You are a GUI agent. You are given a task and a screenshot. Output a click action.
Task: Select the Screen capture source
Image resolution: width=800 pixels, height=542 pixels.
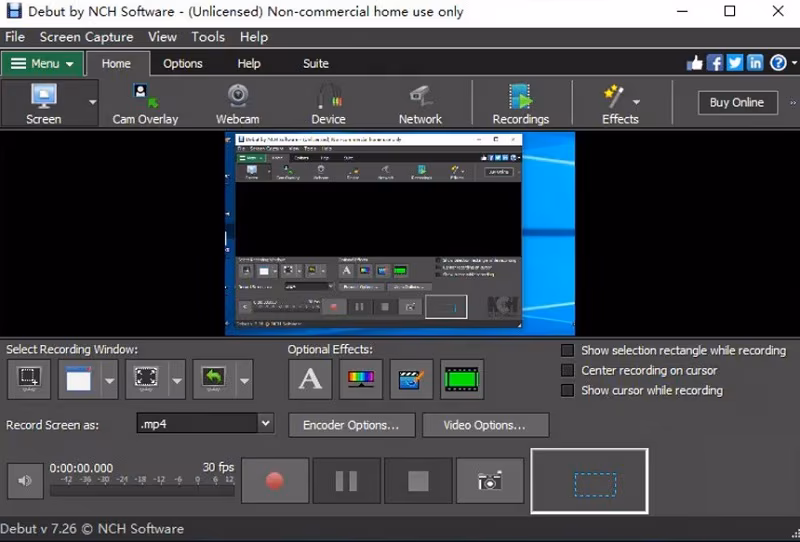click(x=43, y=104)
